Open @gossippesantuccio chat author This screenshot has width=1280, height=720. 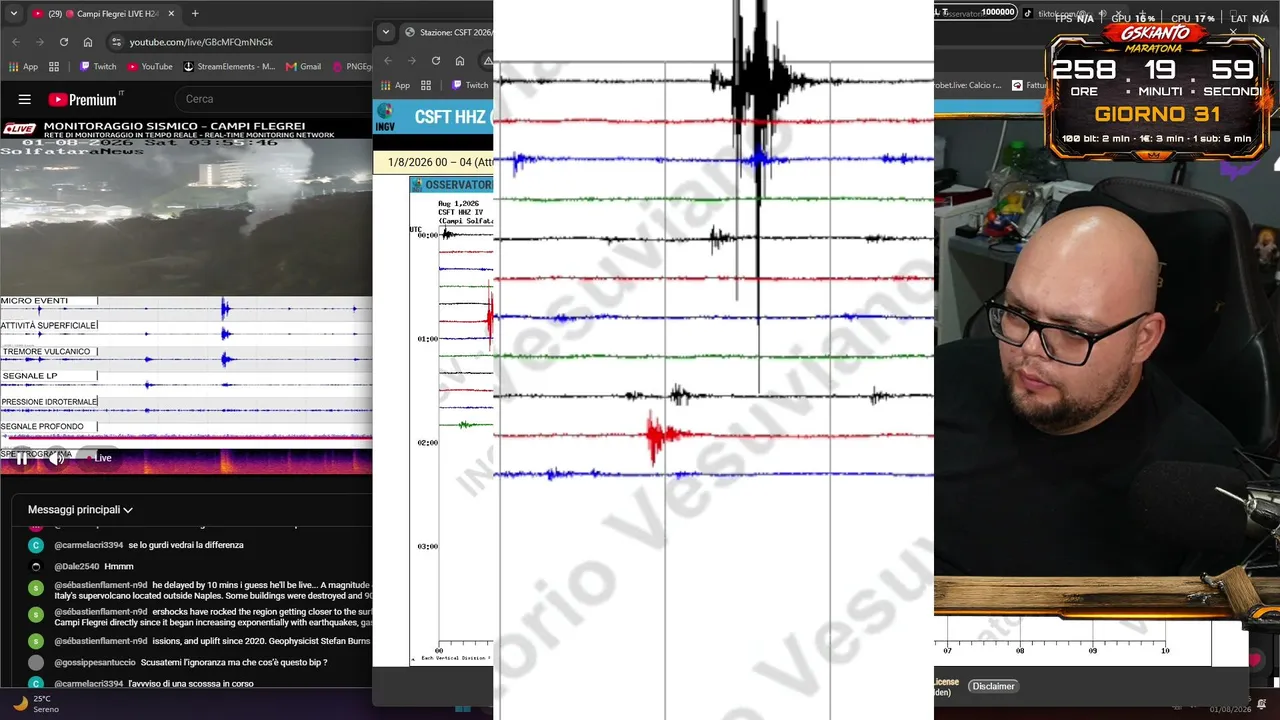coord(95,662)
